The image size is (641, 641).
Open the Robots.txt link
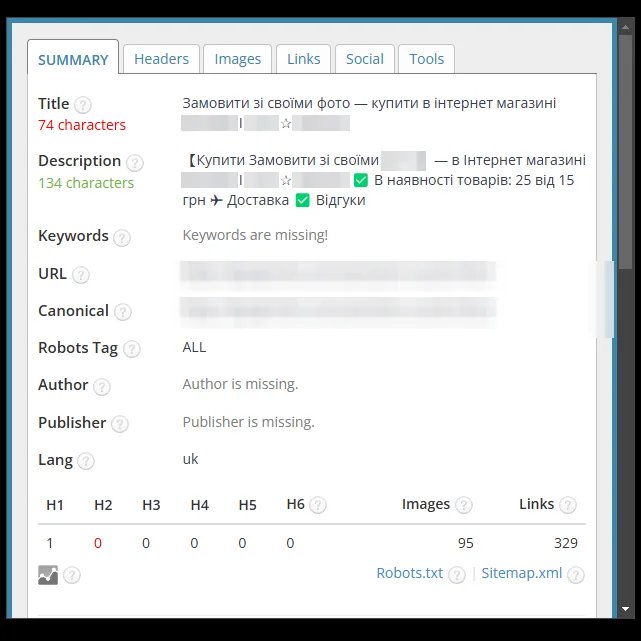click(x=410, y=573)
